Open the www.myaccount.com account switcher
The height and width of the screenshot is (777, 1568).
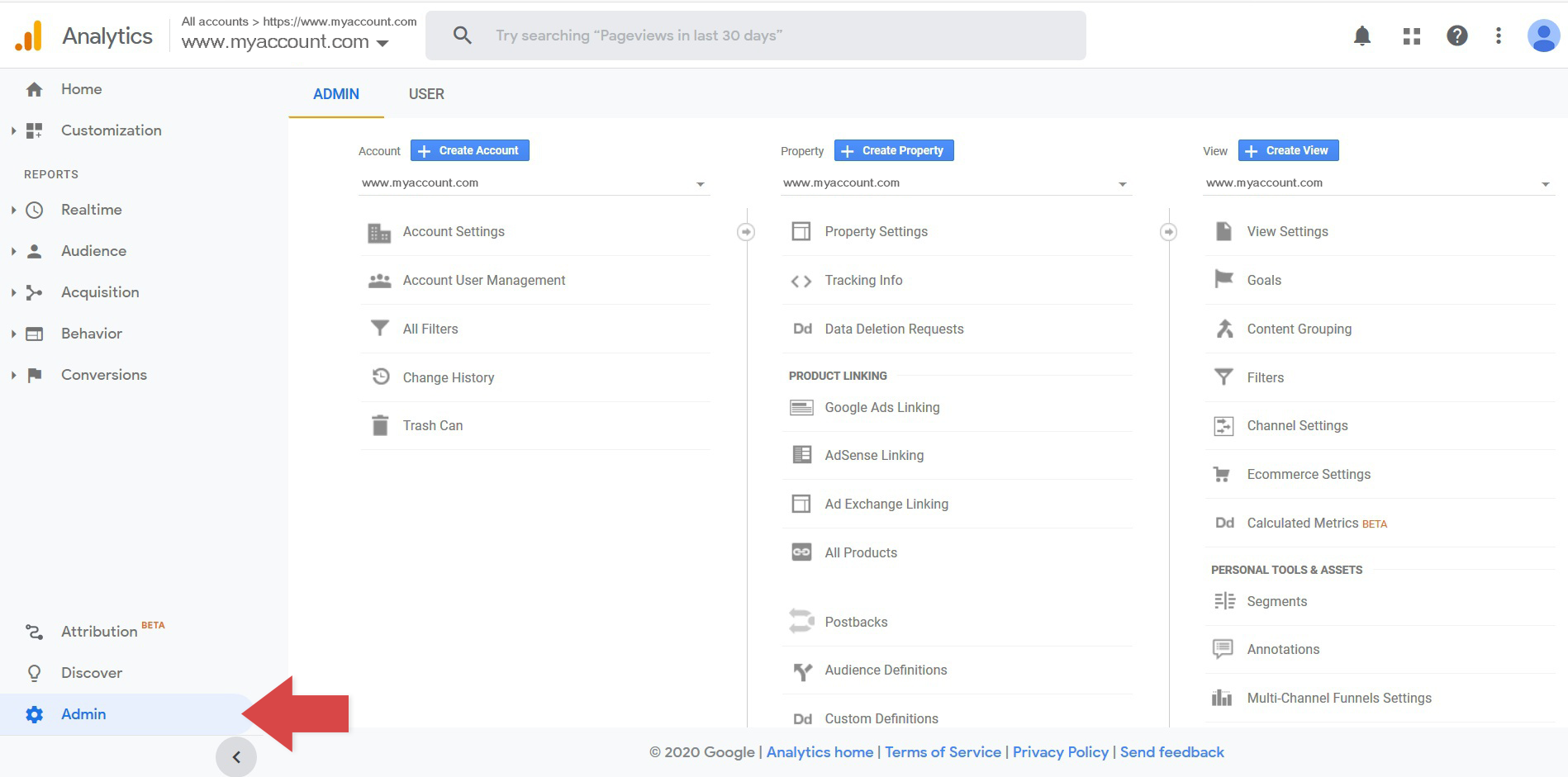click(285, 41)
